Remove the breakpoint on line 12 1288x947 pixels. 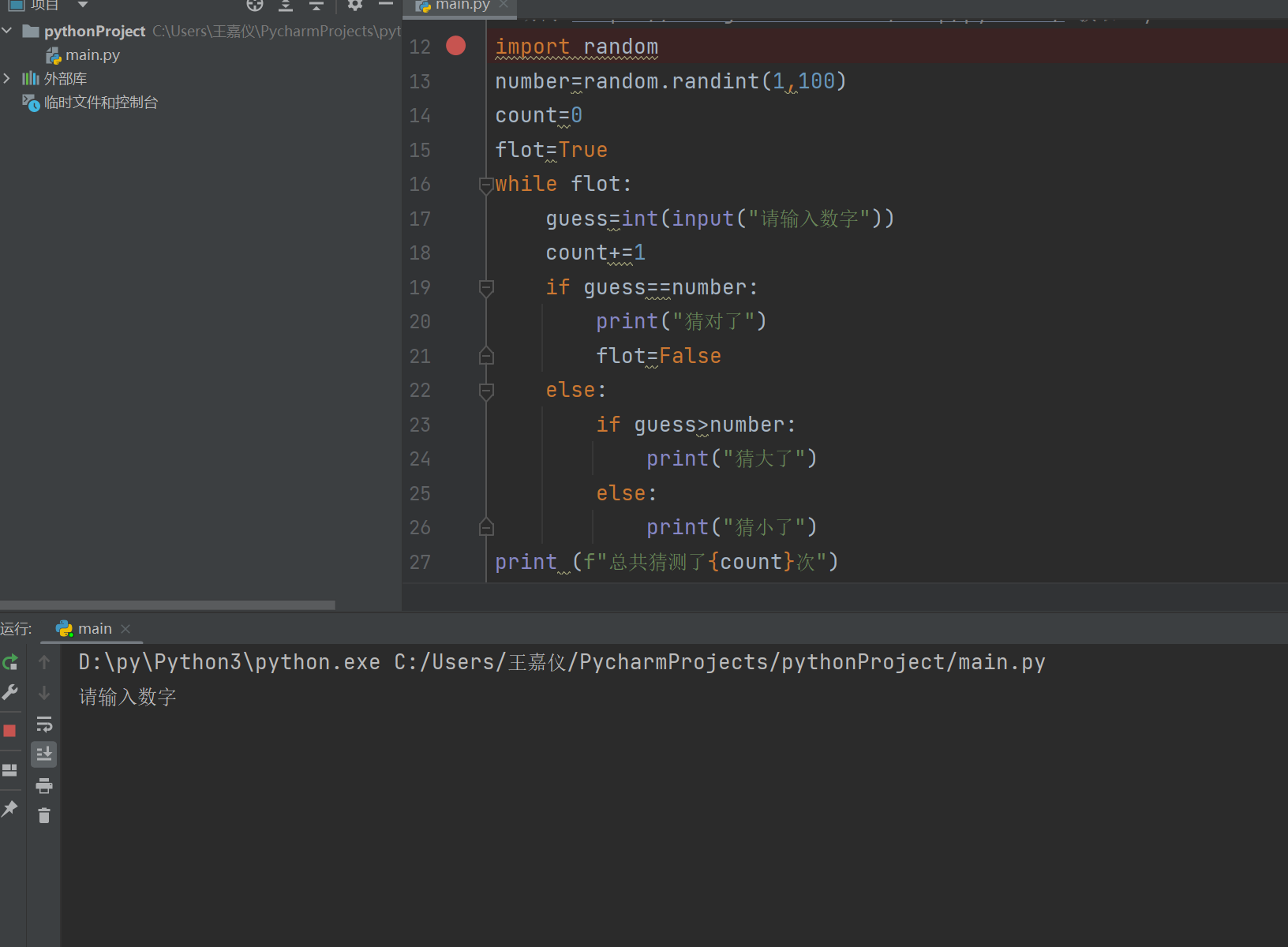click(x=456, y=46)
